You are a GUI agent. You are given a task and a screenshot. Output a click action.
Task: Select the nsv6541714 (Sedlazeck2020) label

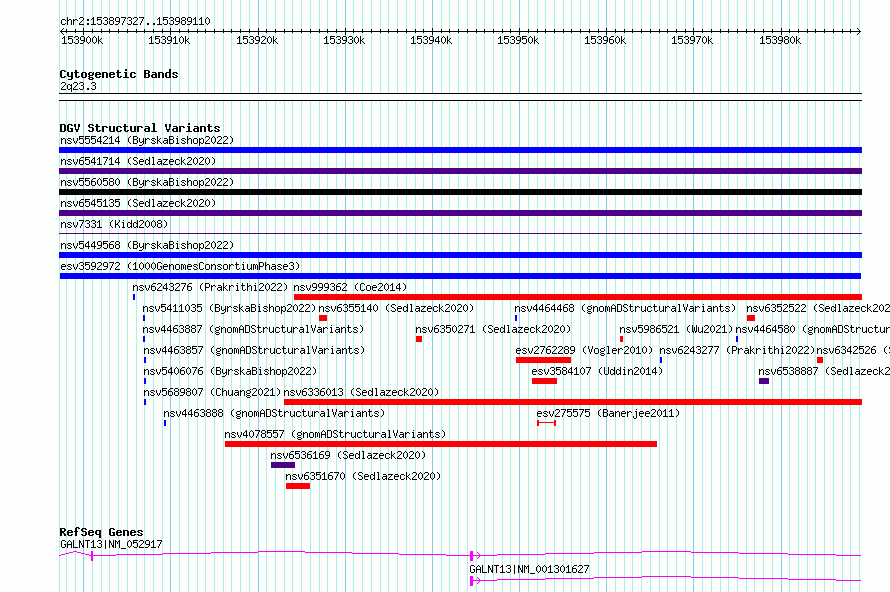click(138, 161)
